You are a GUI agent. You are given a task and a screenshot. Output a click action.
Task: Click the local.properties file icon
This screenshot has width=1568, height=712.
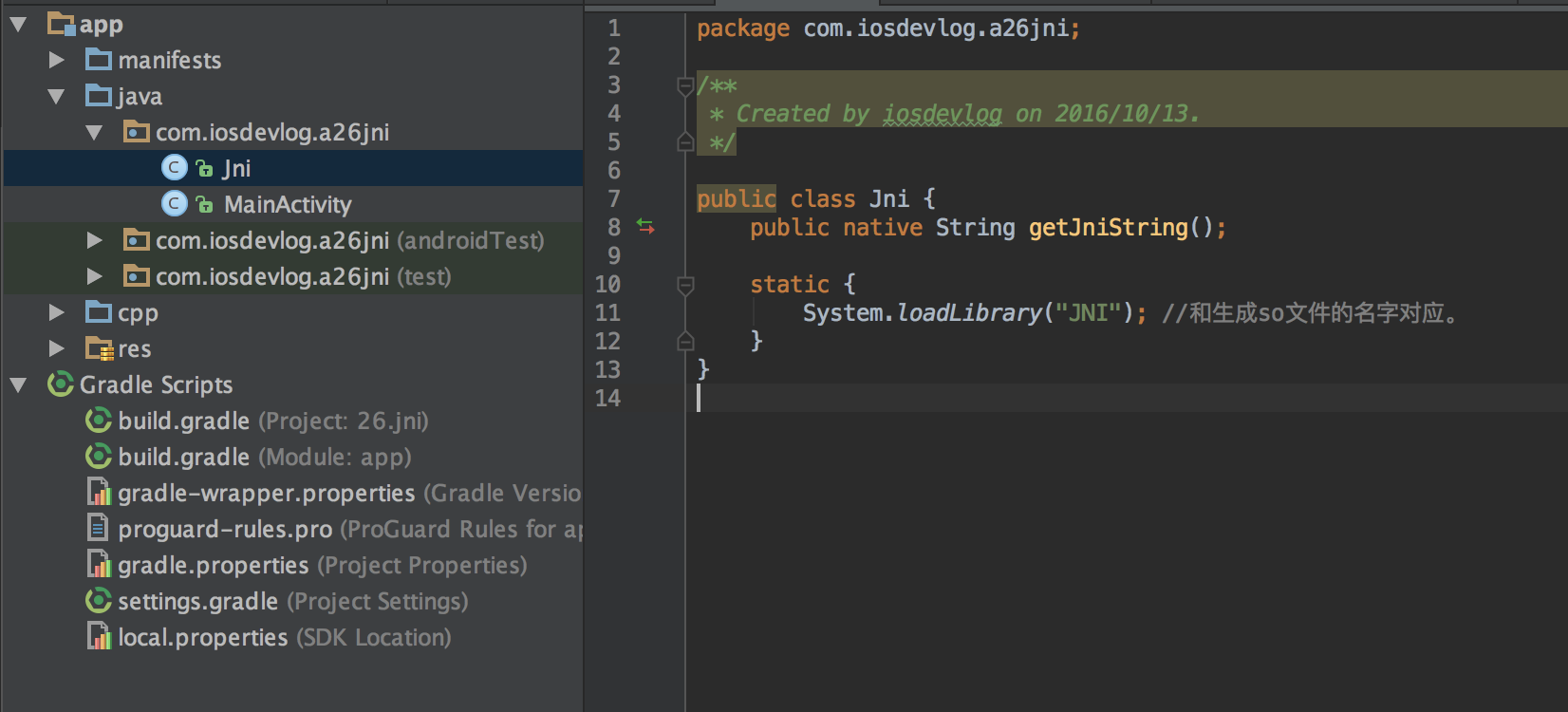coord(99,637)
